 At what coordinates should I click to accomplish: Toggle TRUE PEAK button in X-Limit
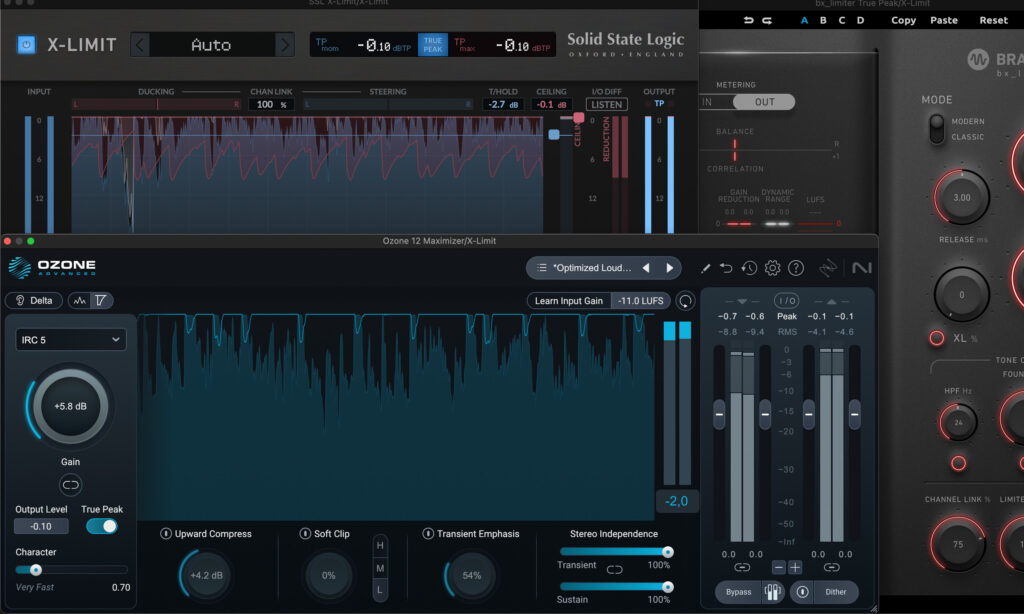[x=432, y=44]
